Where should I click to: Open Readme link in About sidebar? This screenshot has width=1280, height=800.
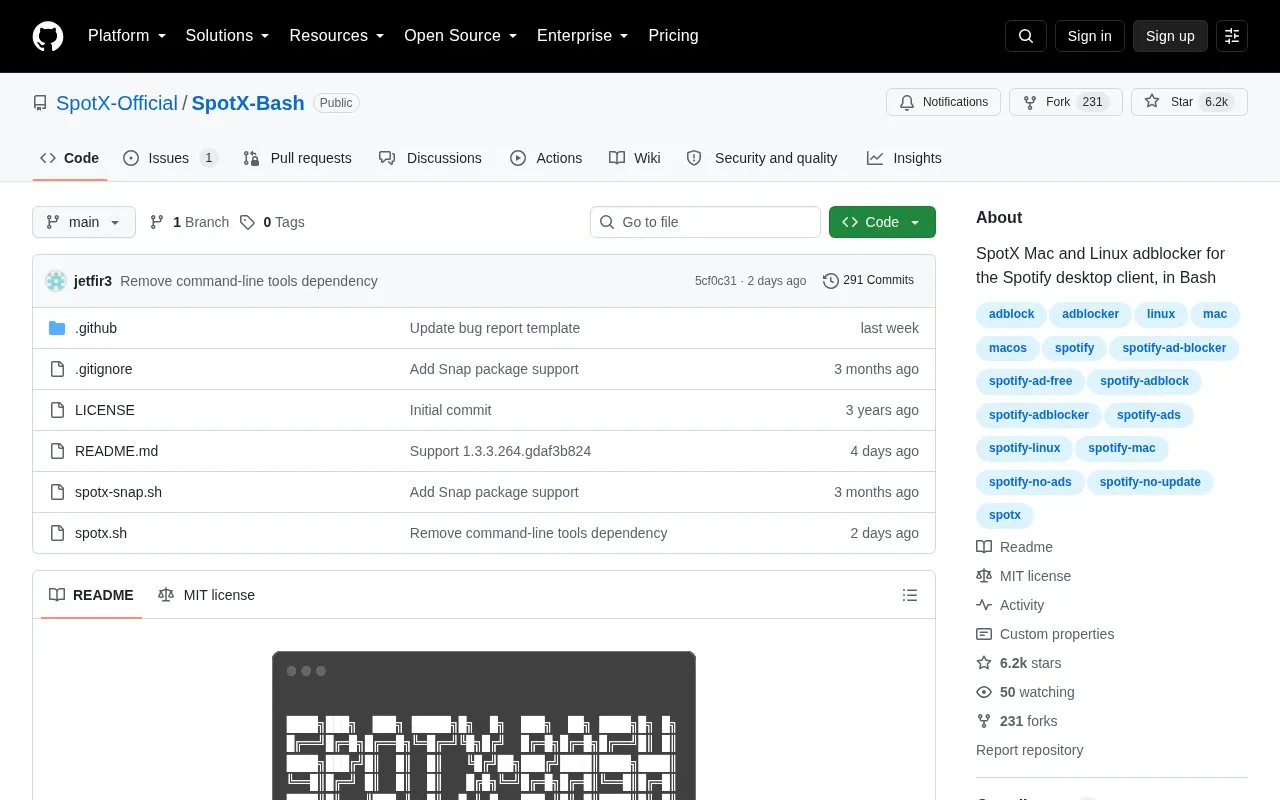point(1014,547)
